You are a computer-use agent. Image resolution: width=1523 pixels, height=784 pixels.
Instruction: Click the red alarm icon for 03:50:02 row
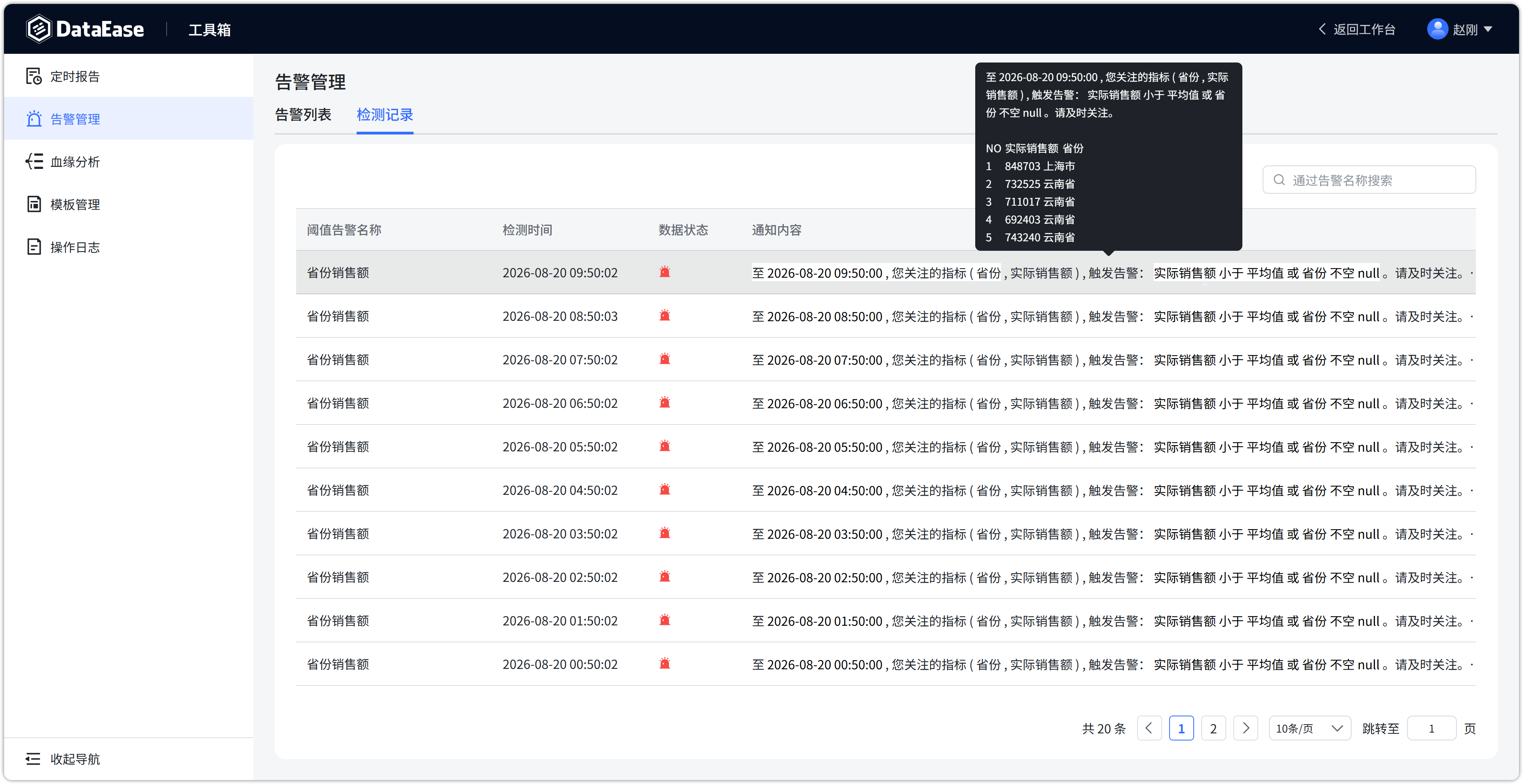click(x=665, y=533)
